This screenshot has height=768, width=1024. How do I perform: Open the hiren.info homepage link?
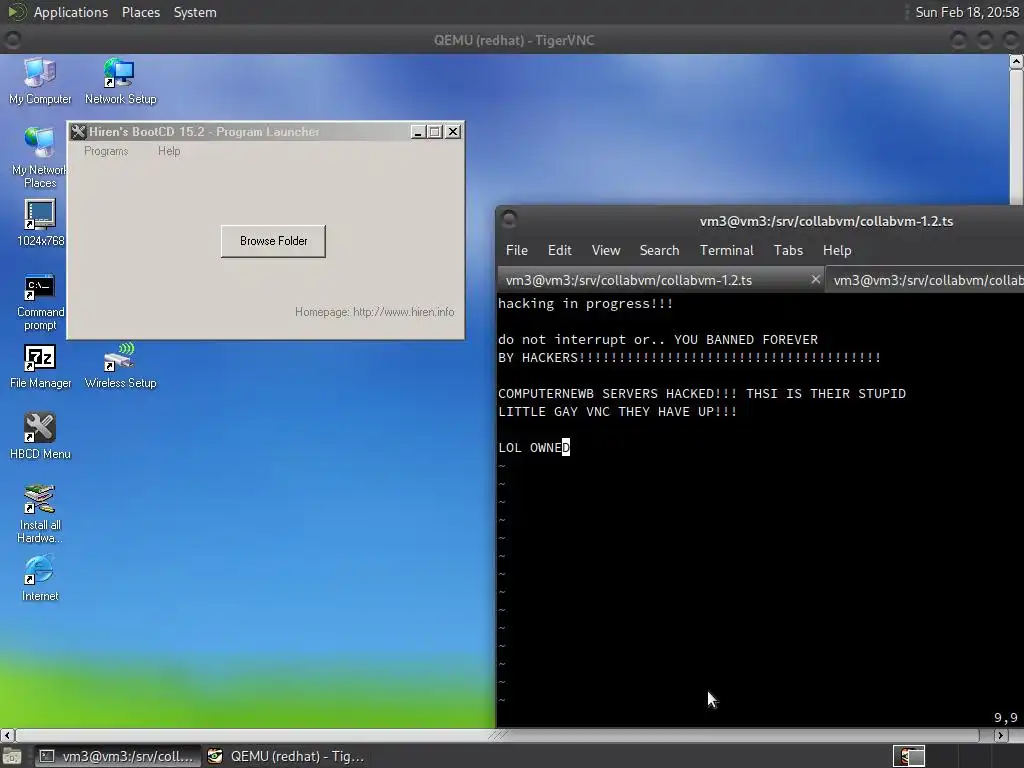click(x=404, y=312)
